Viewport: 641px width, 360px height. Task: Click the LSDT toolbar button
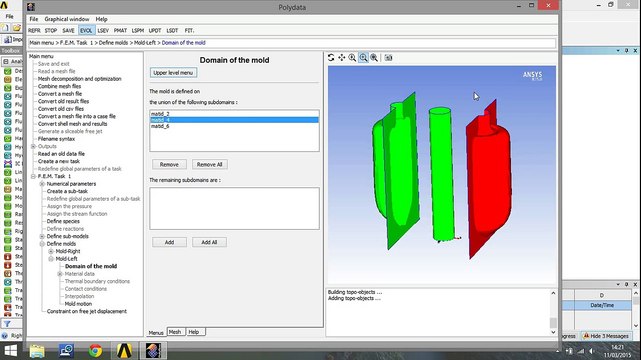(x=172, y=31)
